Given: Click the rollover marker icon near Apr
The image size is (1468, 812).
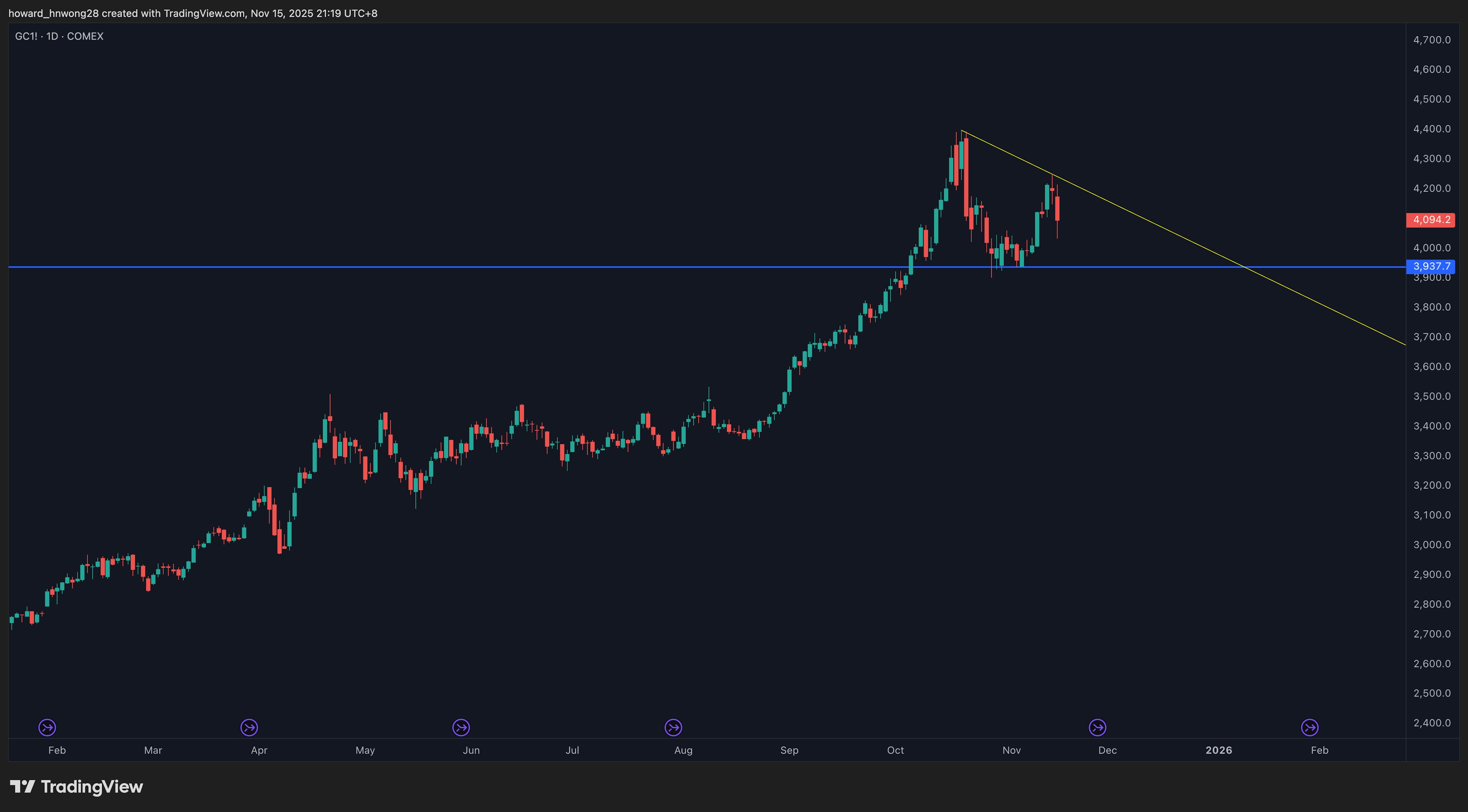Looking at the screenshot, I should 249,727.
